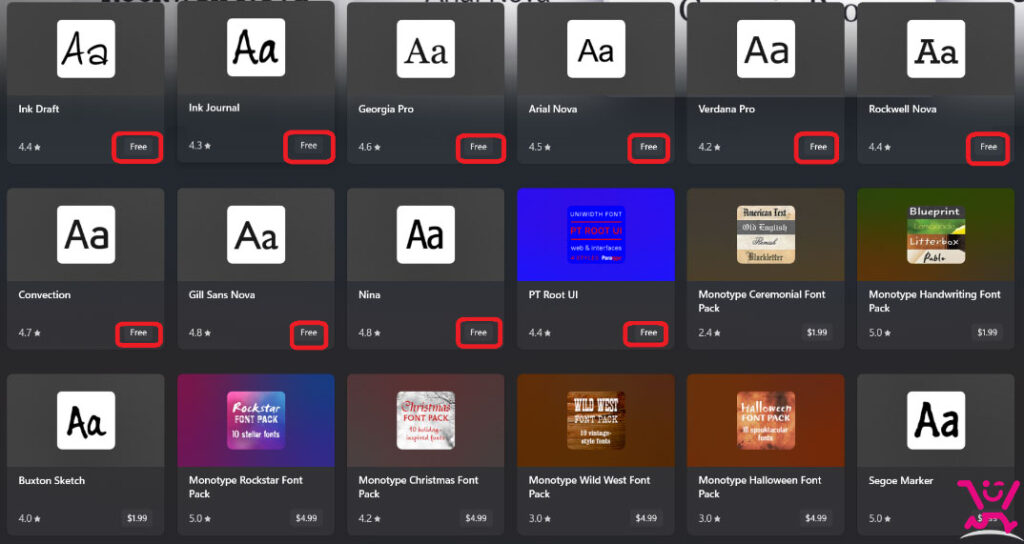Select the 'PT Root UI' title text

pyautogui.click(x=553, y=295)
